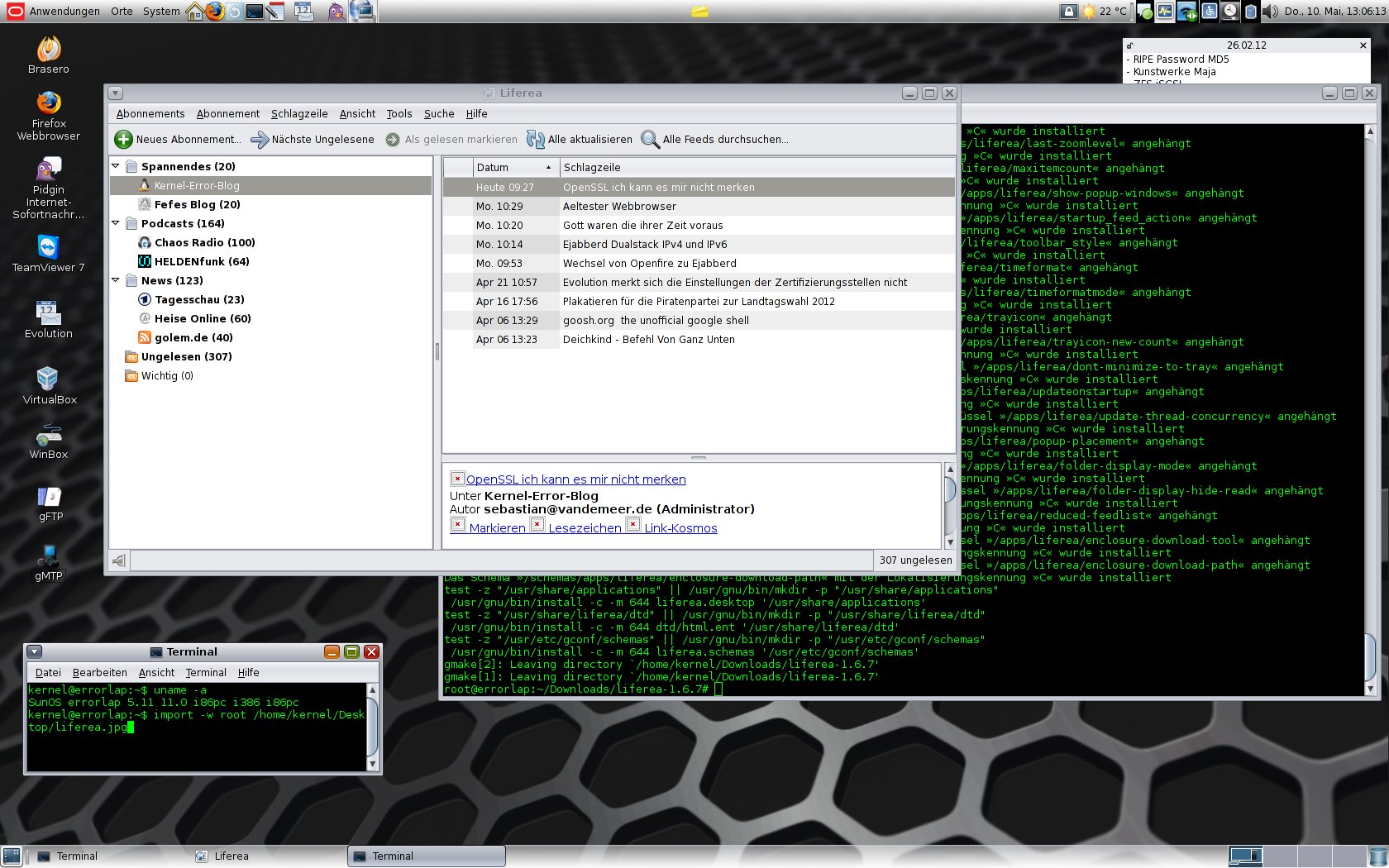The height and width of the screenshot is (868, 1389).
Task: Open the volume control speaker icon
Action: point(1270,12)
